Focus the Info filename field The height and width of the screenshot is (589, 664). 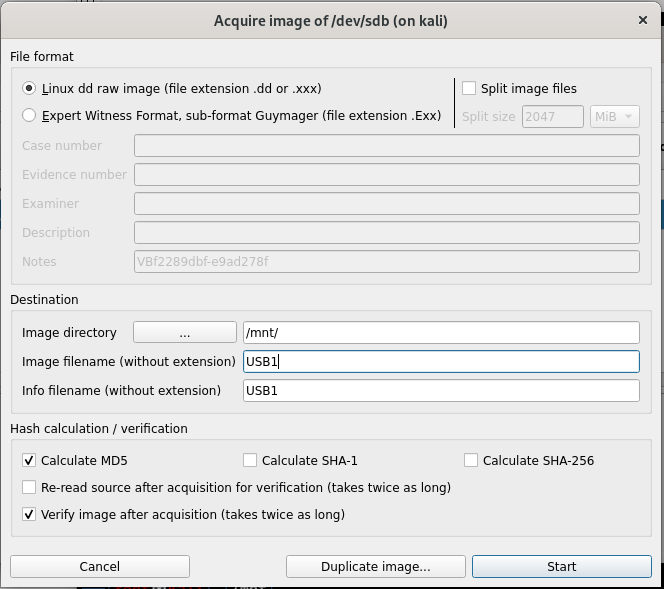(440, 390)
